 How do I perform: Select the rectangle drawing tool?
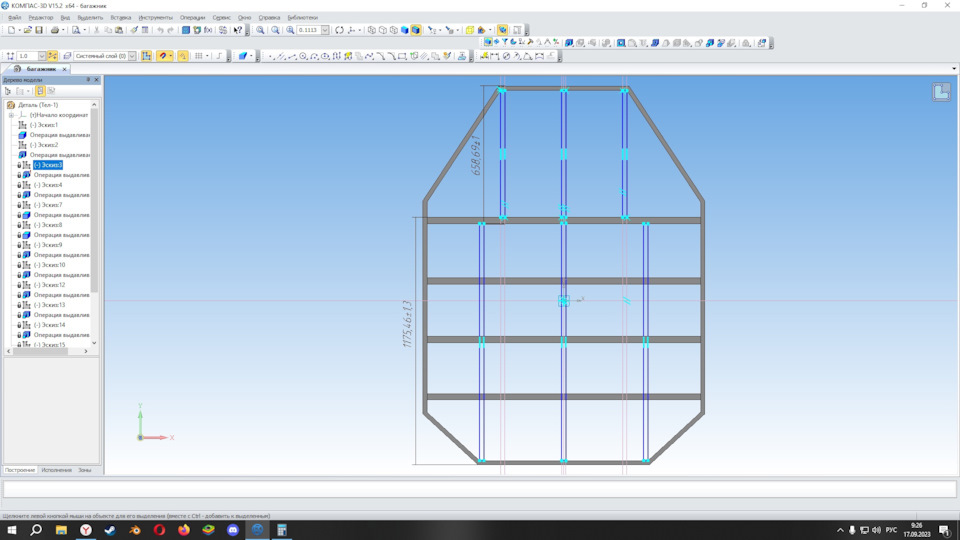tap(402, 56)
